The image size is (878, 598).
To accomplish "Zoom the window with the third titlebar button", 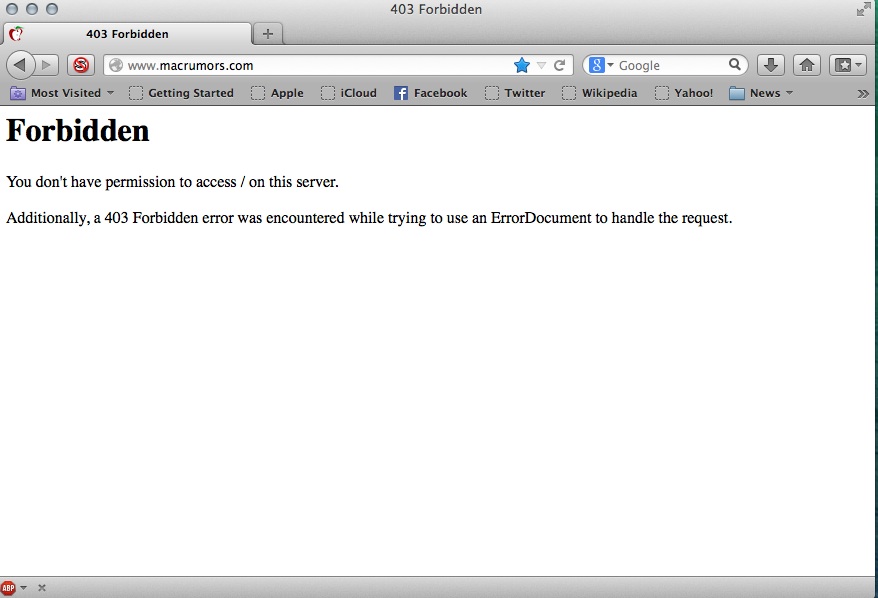I will (52, 9).
